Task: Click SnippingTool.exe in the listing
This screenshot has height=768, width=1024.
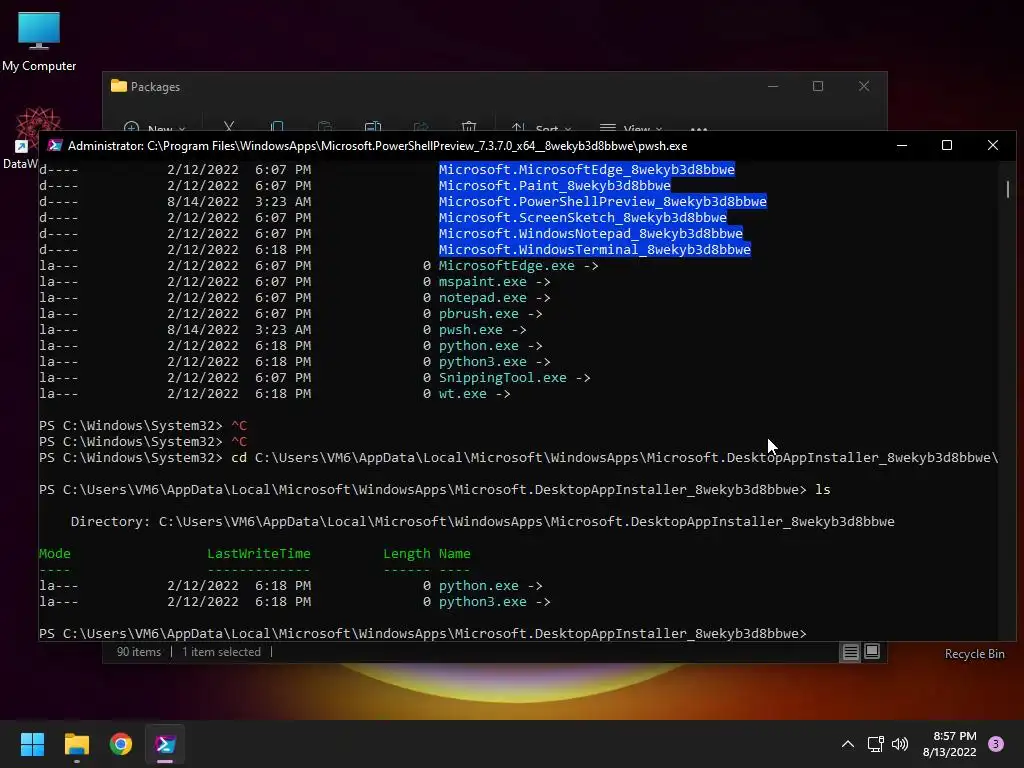Action: tap(502, 377)
